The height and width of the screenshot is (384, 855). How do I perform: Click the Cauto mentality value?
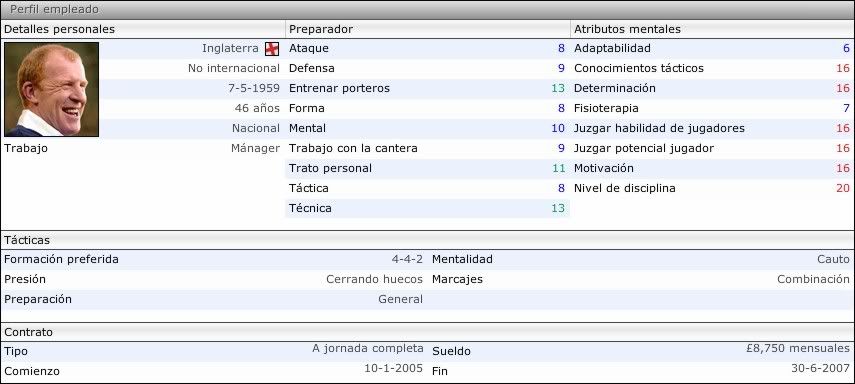coord(833,259)
